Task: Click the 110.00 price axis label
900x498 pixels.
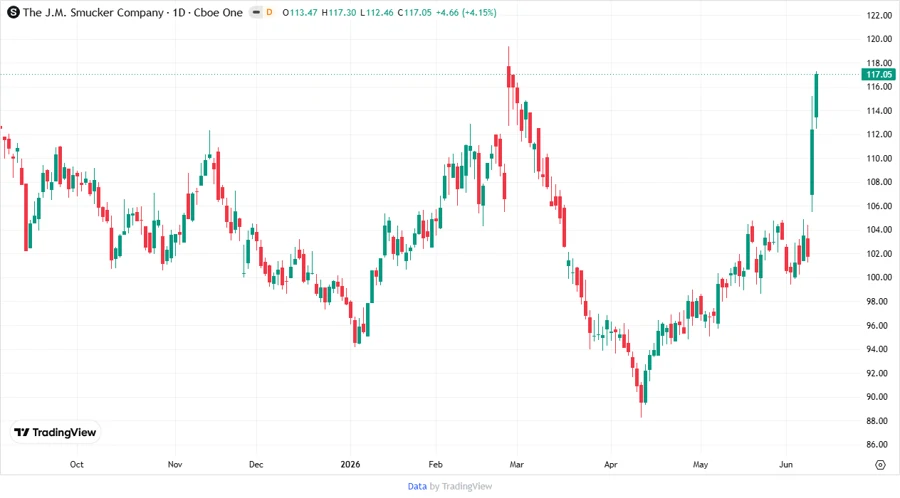Action: [x=879, y=158]
